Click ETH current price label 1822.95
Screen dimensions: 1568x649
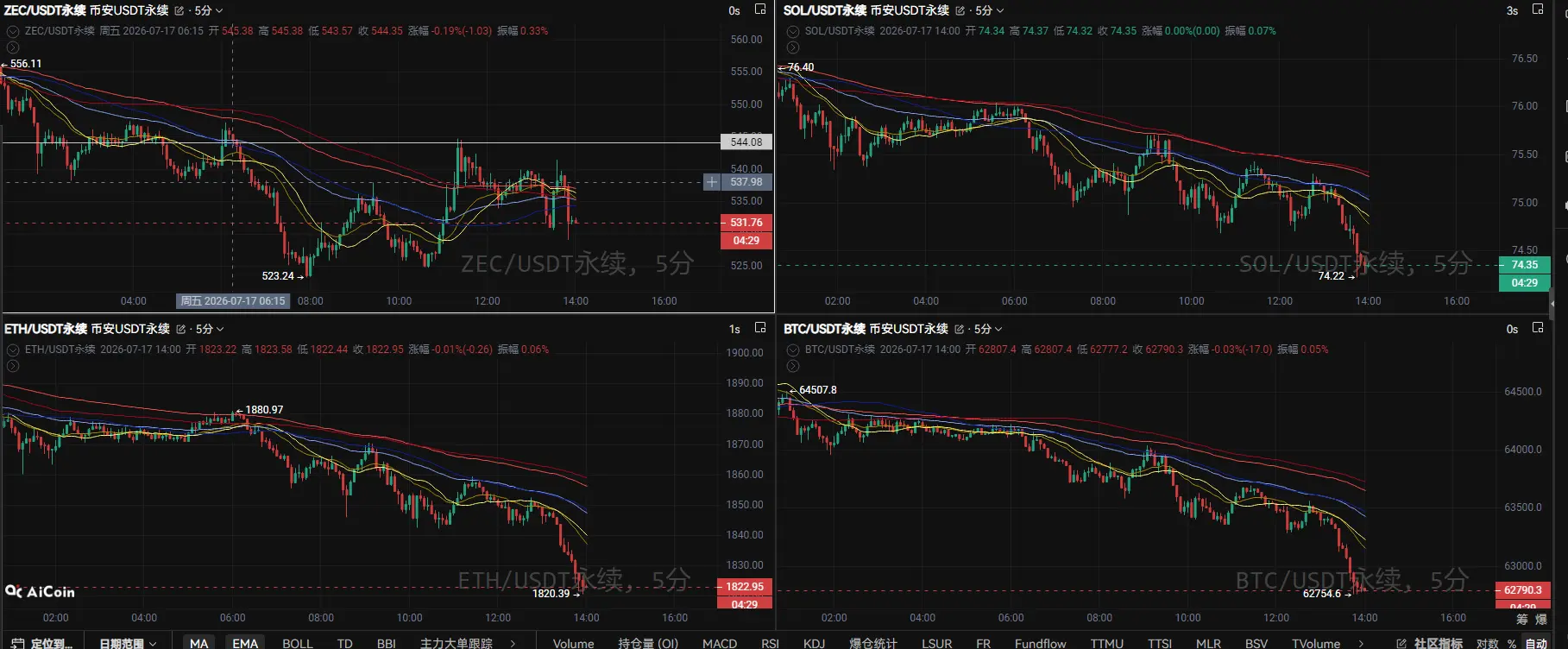tap(744, 587)
